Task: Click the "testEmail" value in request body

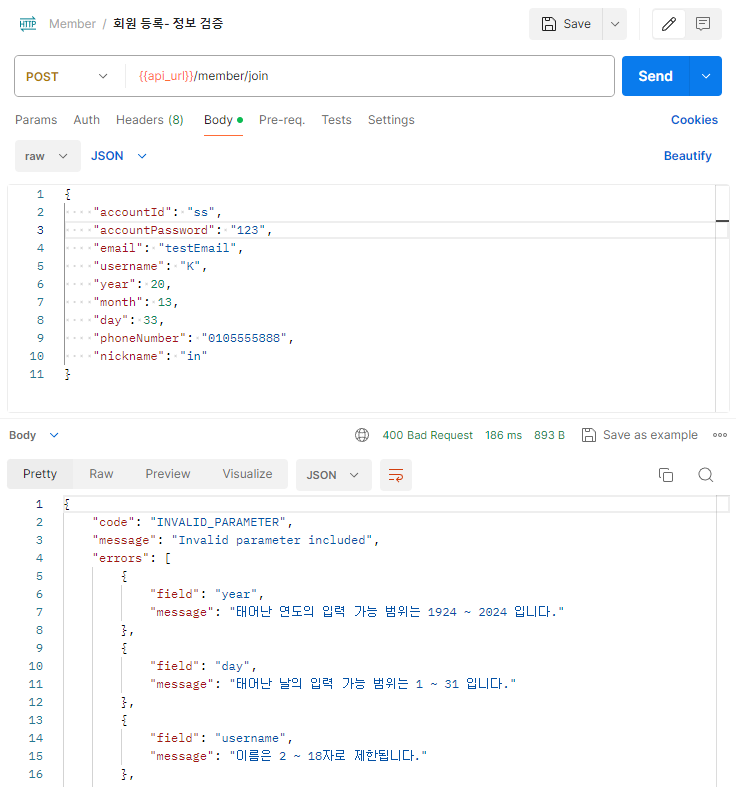Action: click(x=197, y=248)
